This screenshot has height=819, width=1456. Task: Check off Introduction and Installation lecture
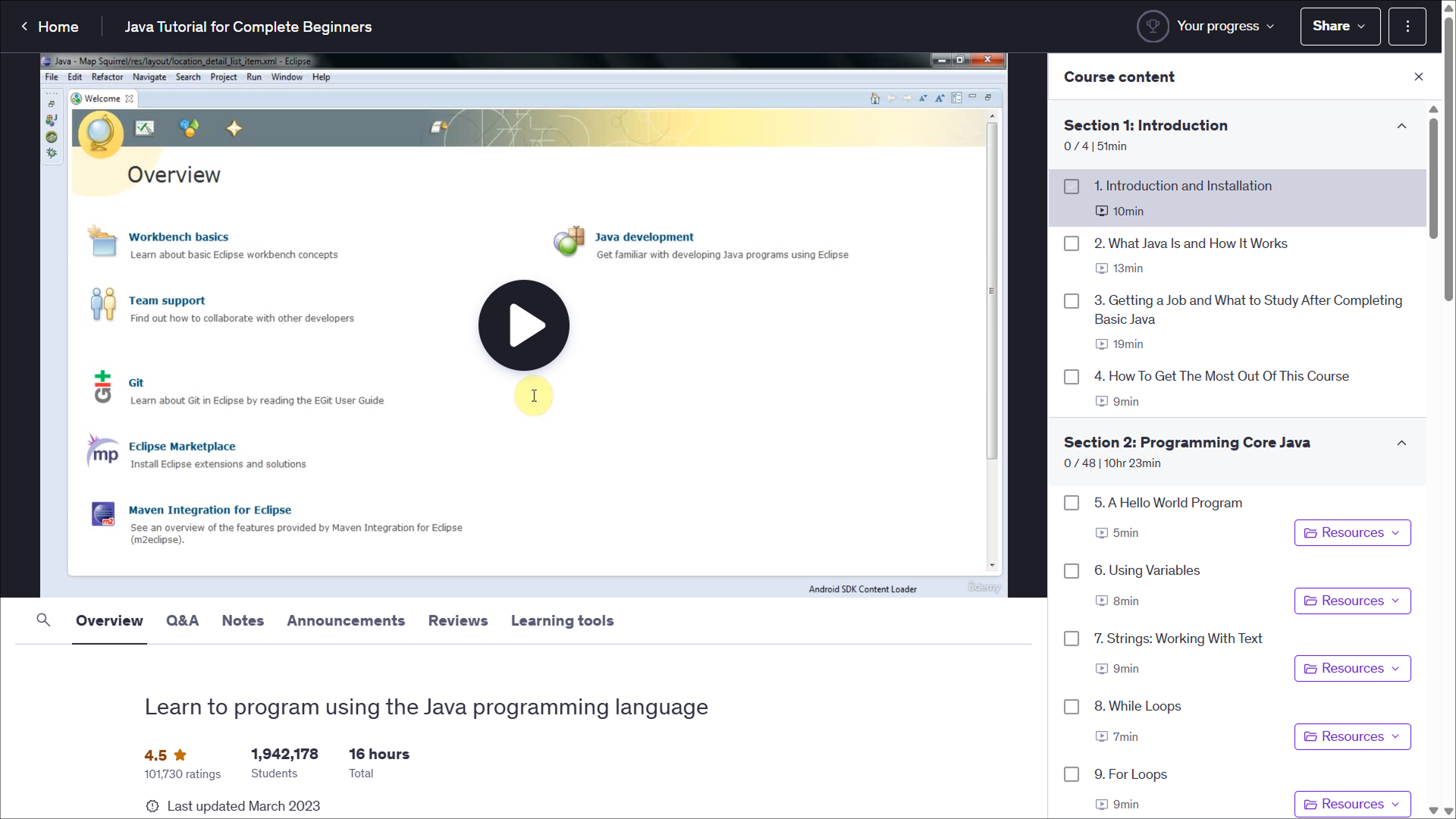tap(1072, 187)
